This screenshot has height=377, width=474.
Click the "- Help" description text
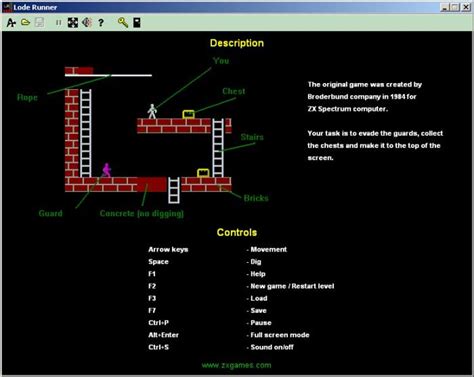pos(256,274)
